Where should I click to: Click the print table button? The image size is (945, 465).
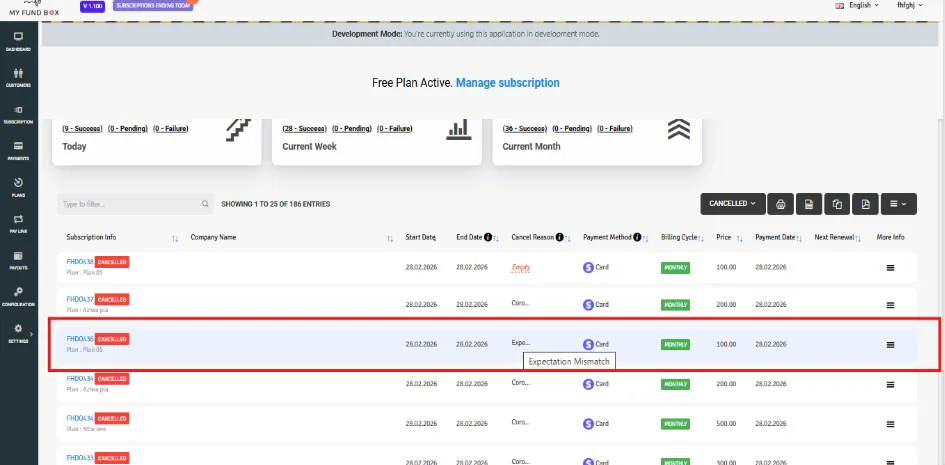(780, 204)
